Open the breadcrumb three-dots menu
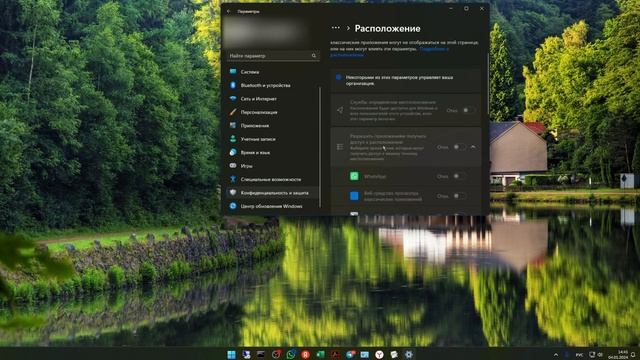640x360 pixels. point(336,28)
